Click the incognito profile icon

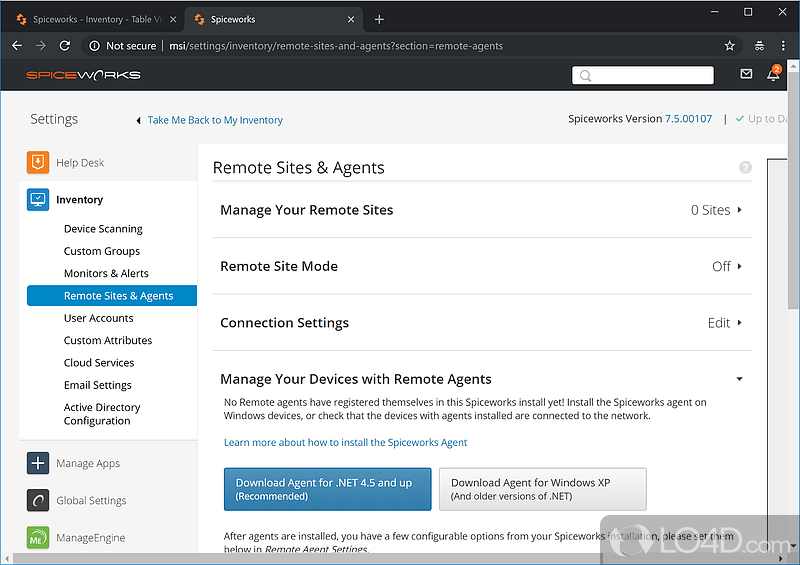tap(759, 46)
